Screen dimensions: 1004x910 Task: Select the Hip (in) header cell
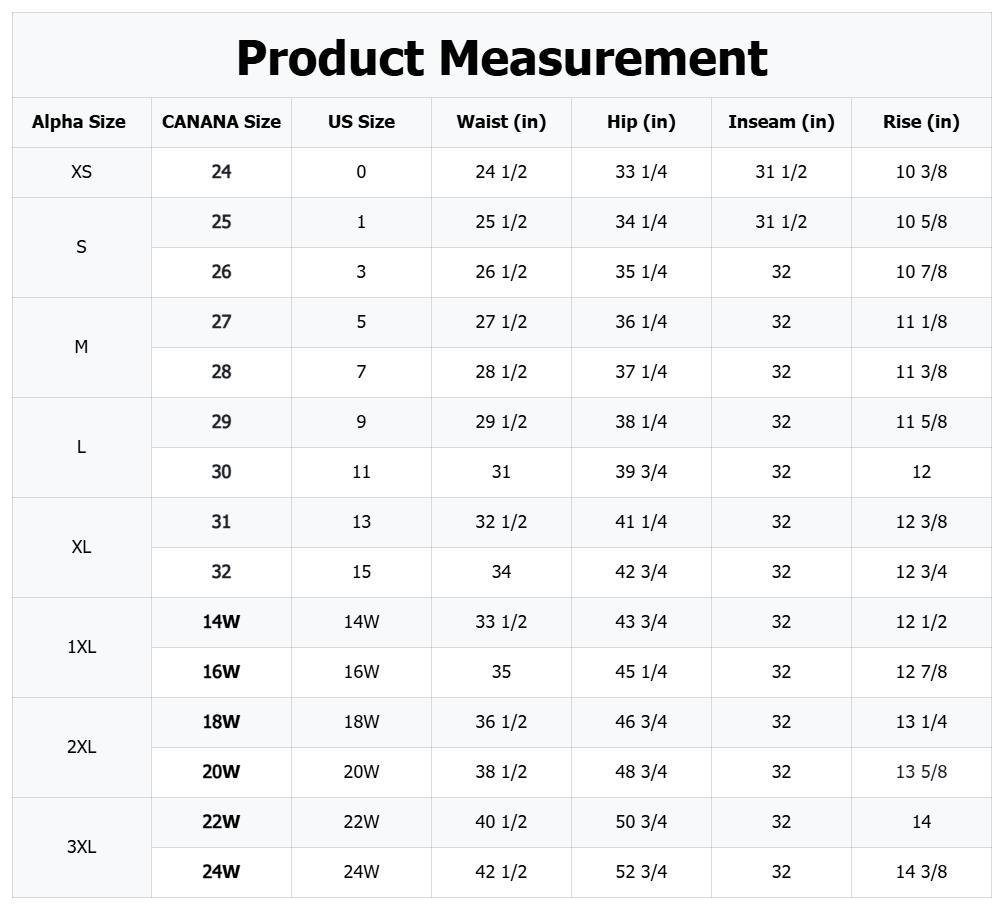pos(641,122)
